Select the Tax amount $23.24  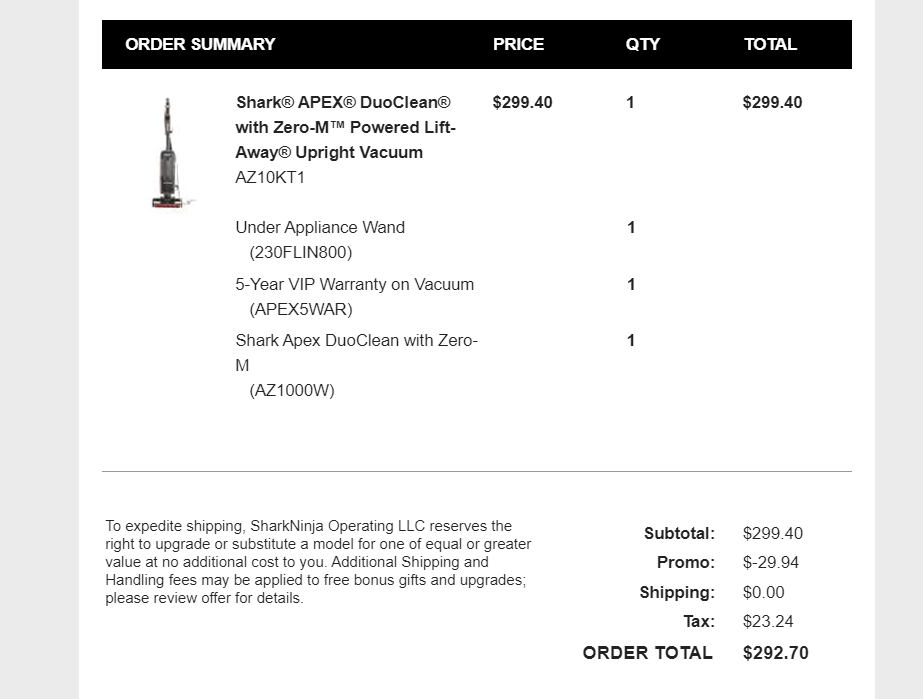(768, 621)
